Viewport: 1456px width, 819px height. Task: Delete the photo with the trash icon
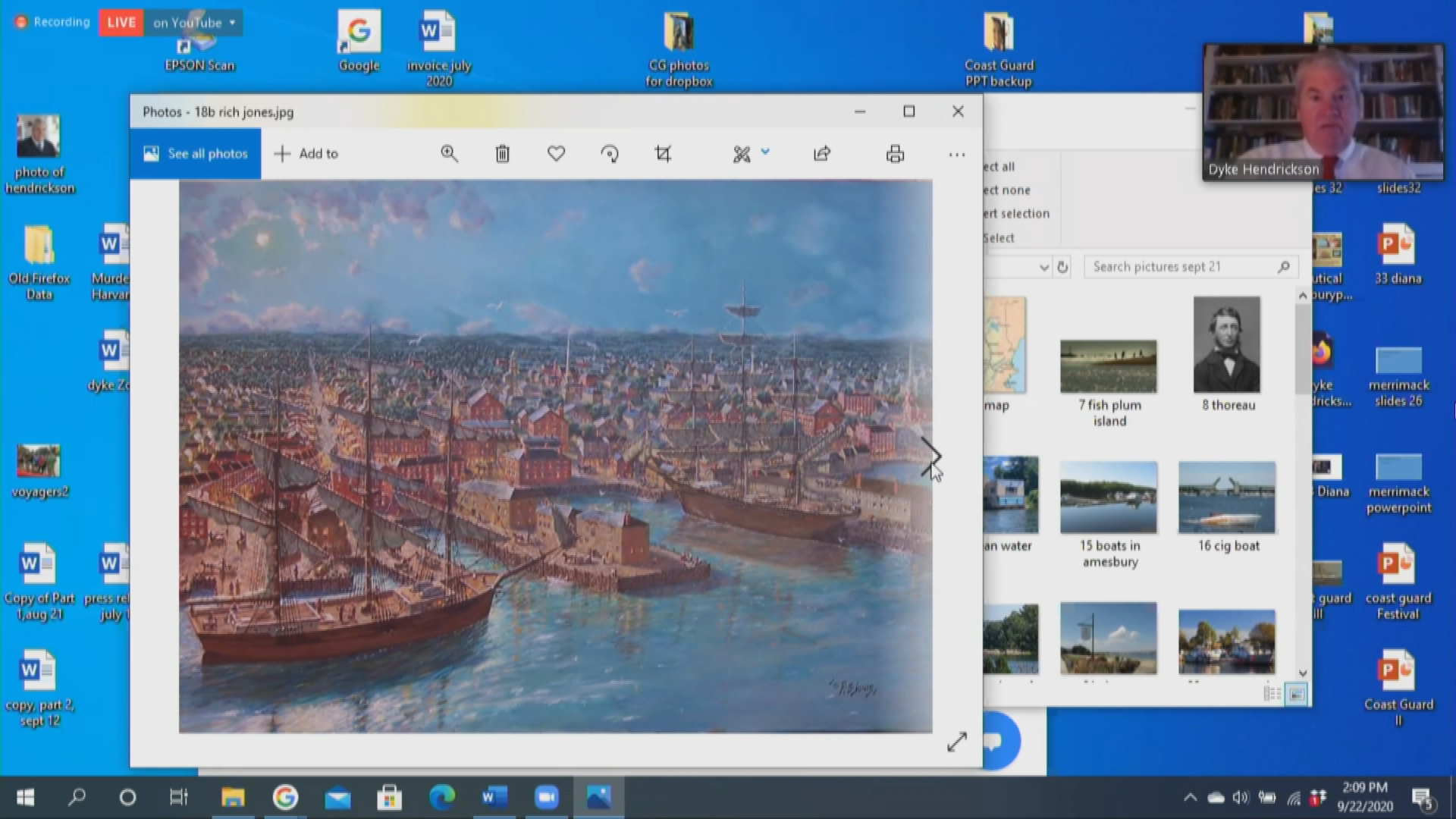click(x=502, y=154)
